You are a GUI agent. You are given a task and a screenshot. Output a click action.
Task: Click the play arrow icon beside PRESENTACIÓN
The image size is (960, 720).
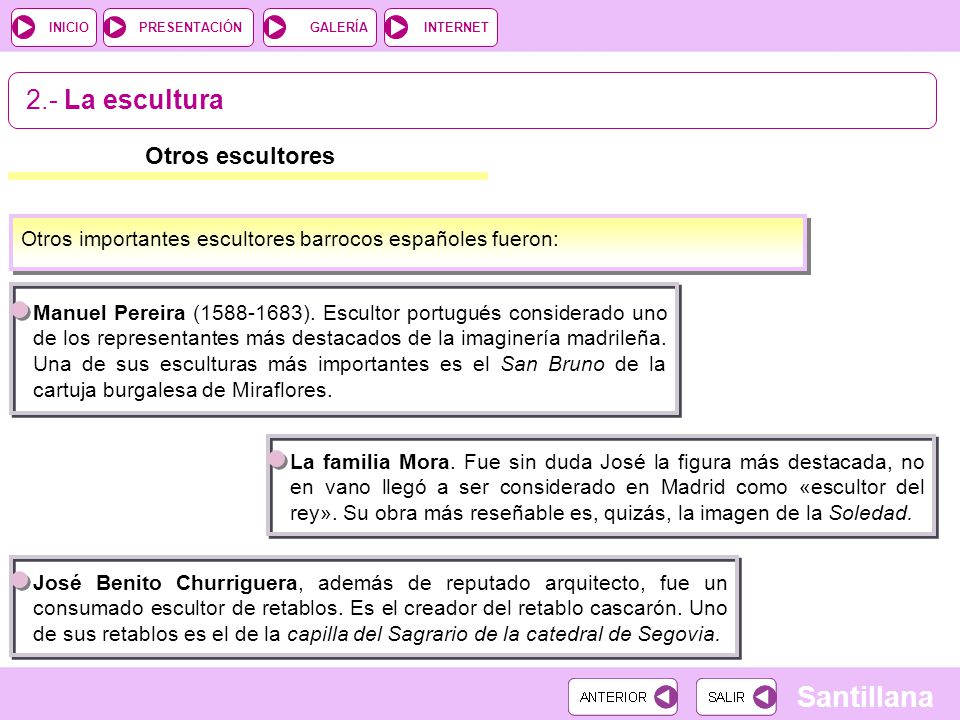(x=115, y=28)
